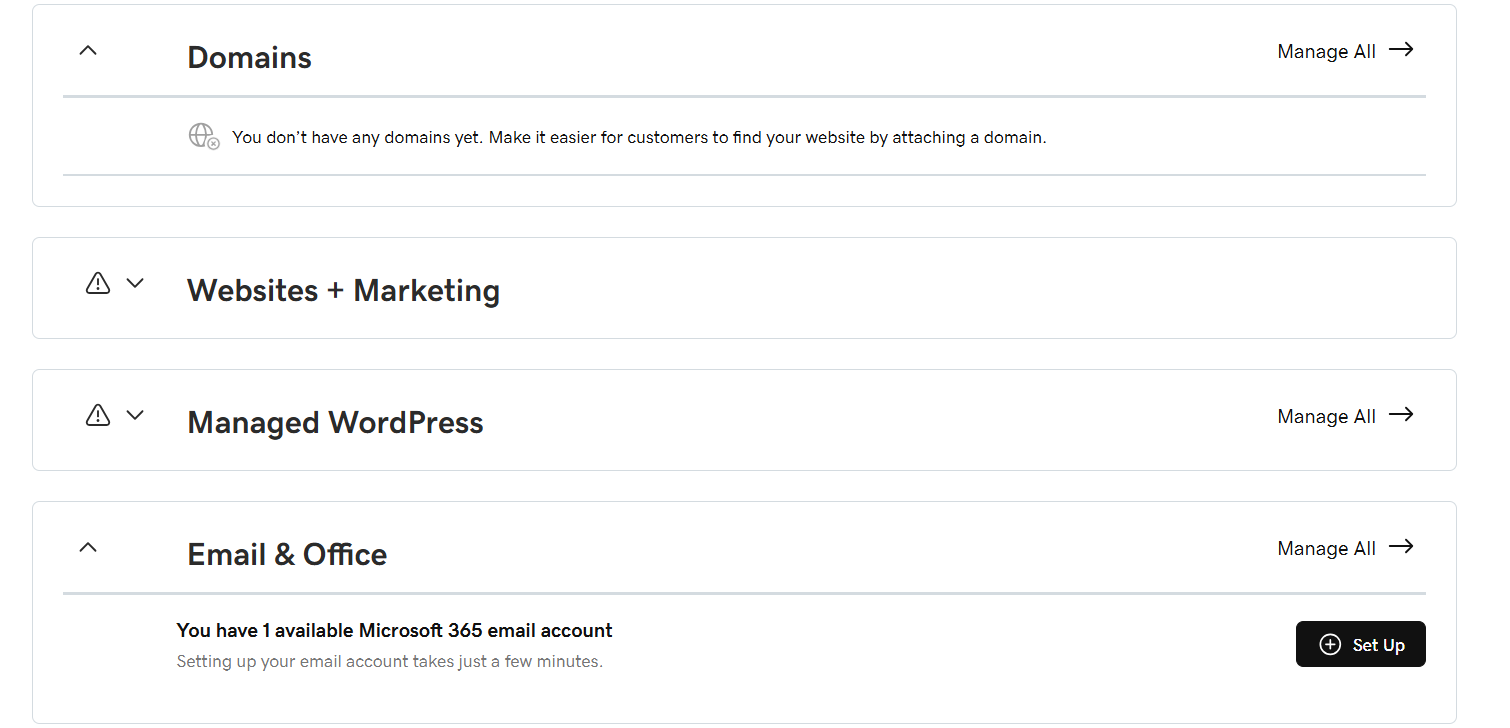Screen dimensions: 1510x728
Task: Click the warning icon beside Websites + Marketing
Action: (x=98, y=284)
